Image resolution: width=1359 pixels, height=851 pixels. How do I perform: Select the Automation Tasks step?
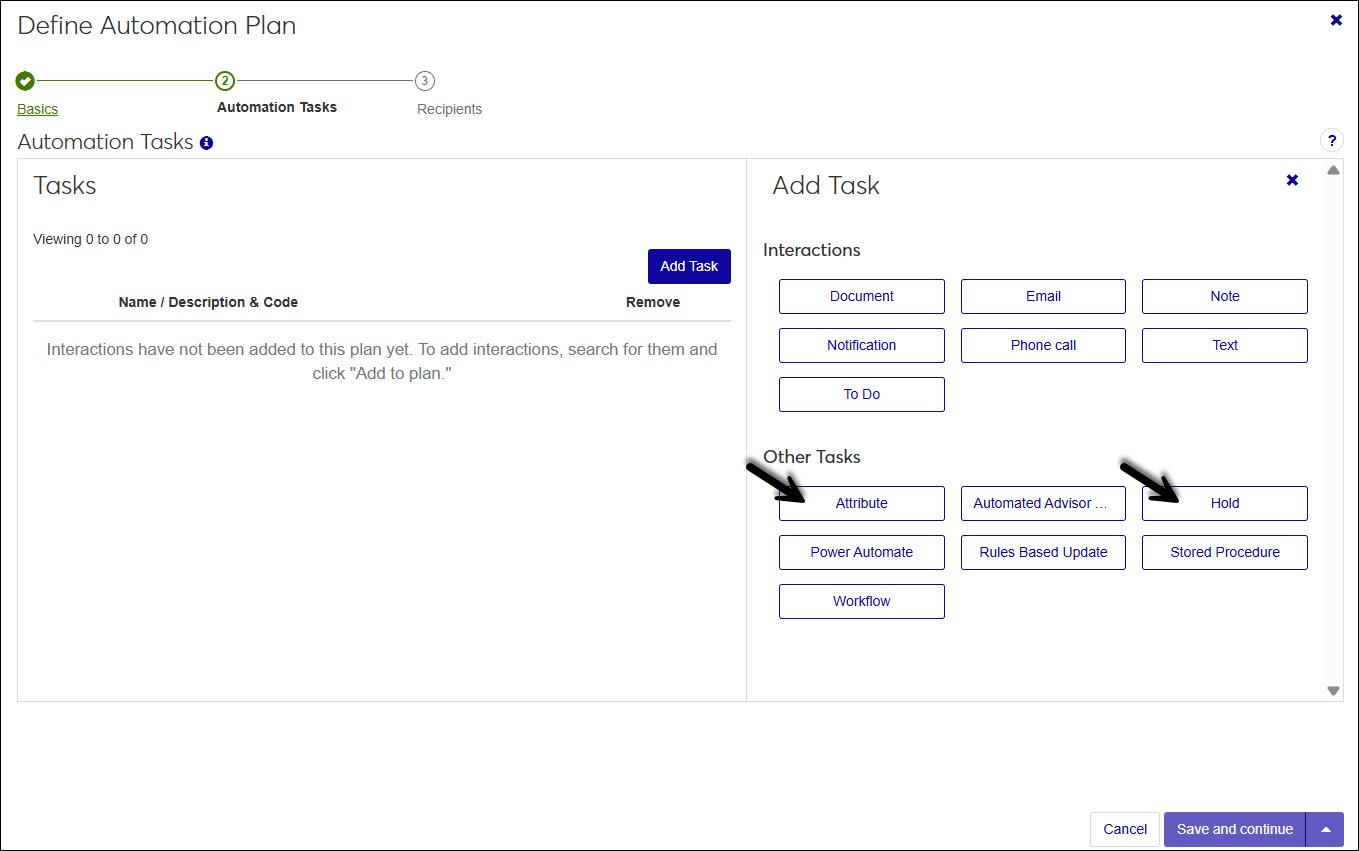277,107
